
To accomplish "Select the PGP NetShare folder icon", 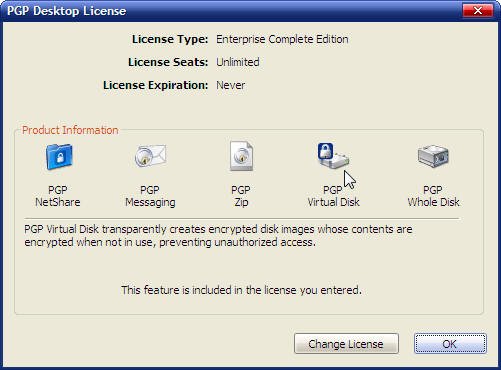I will 59,157.
